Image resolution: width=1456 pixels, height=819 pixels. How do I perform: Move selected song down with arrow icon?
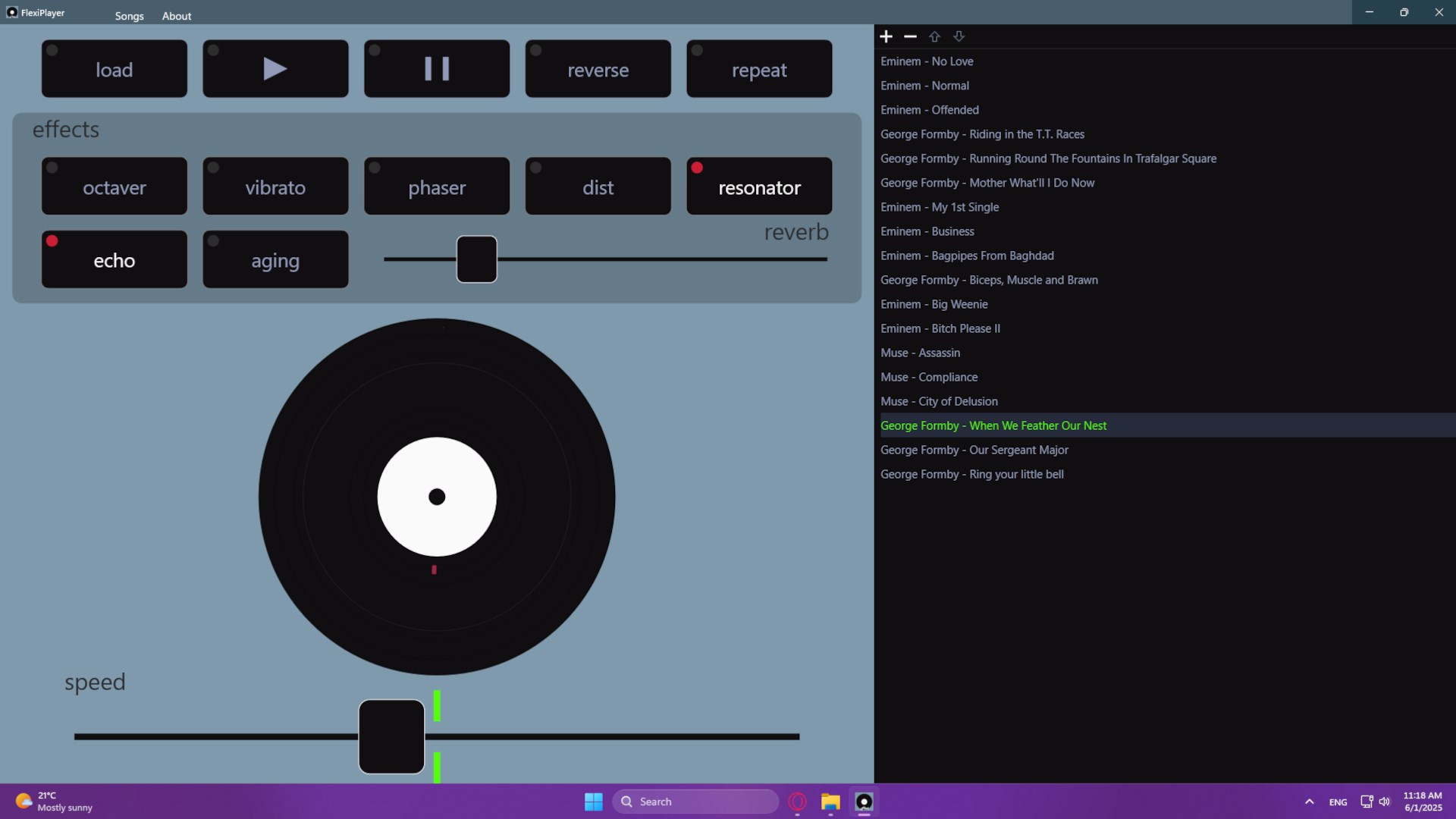click(x=959, y=36)
